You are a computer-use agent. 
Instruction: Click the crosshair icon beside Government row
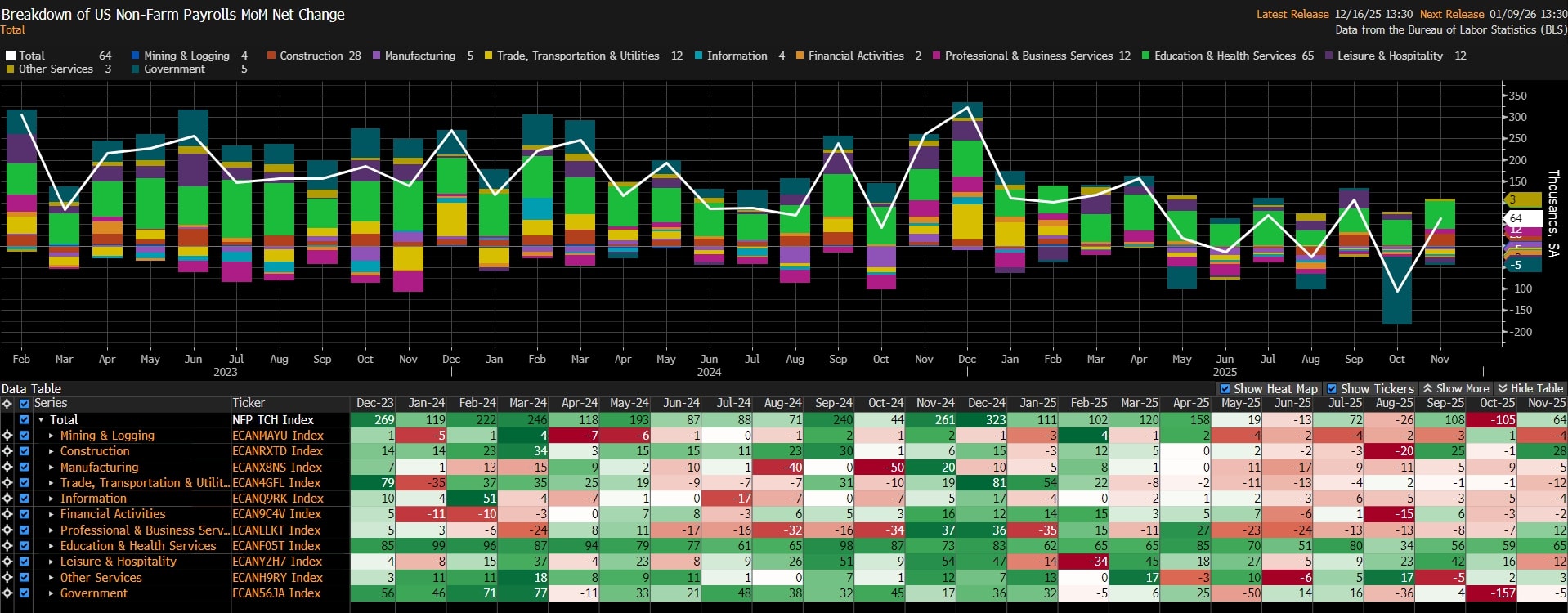point(7,593)
